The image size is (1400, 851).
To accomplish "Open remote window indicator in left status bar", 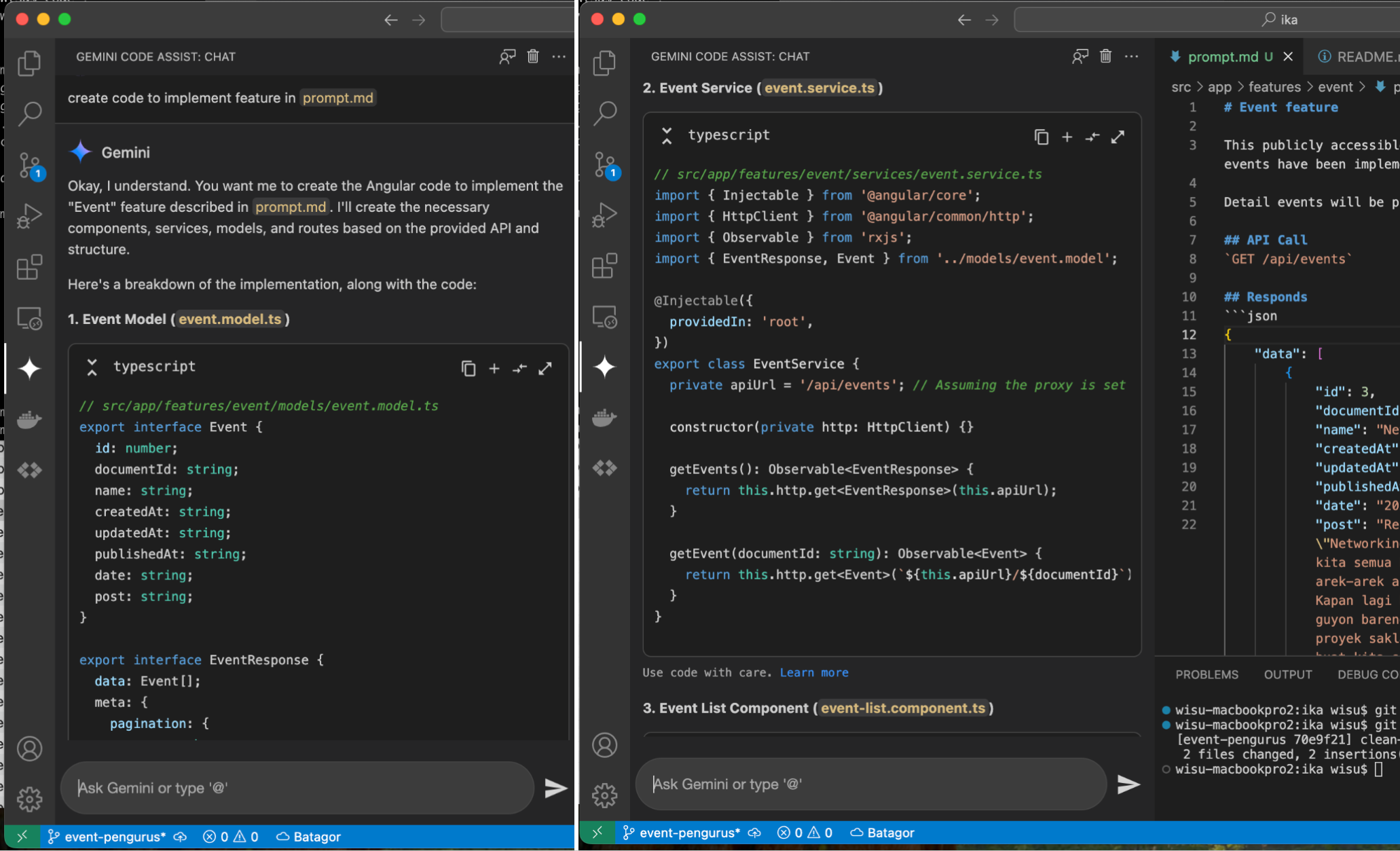I will pyautogui.click(x=22, y=837).
